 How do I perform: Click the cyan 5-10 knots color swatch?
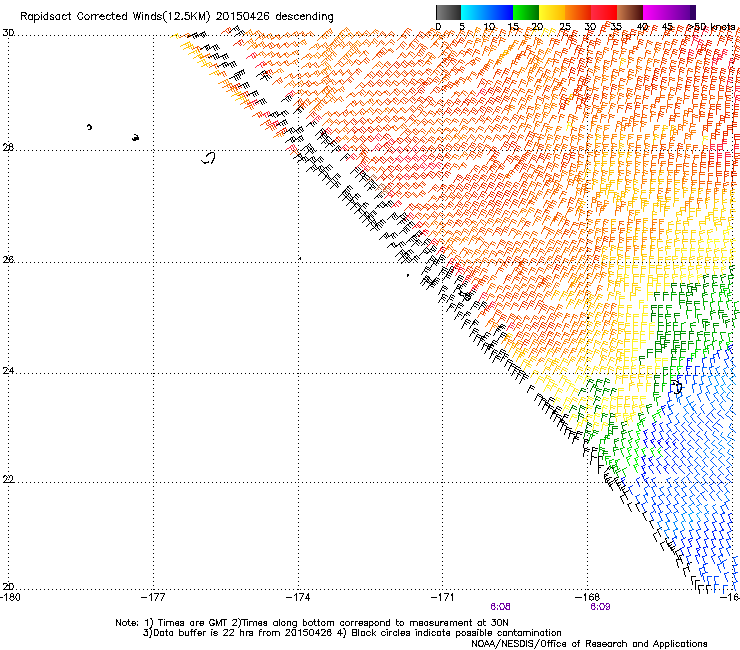pos(474,12)
